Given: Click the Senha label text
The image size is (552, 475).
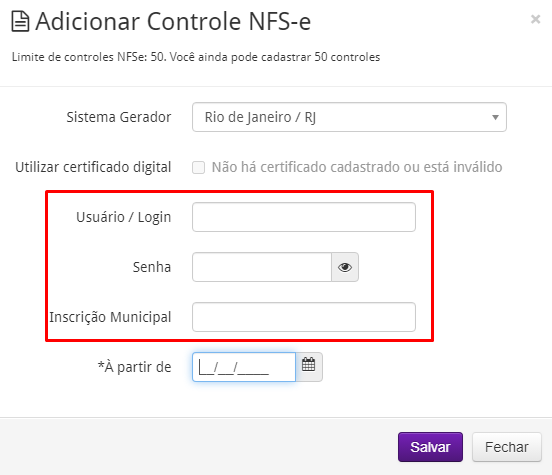Looking at the screenshot, I should click(x=152, y=267).
